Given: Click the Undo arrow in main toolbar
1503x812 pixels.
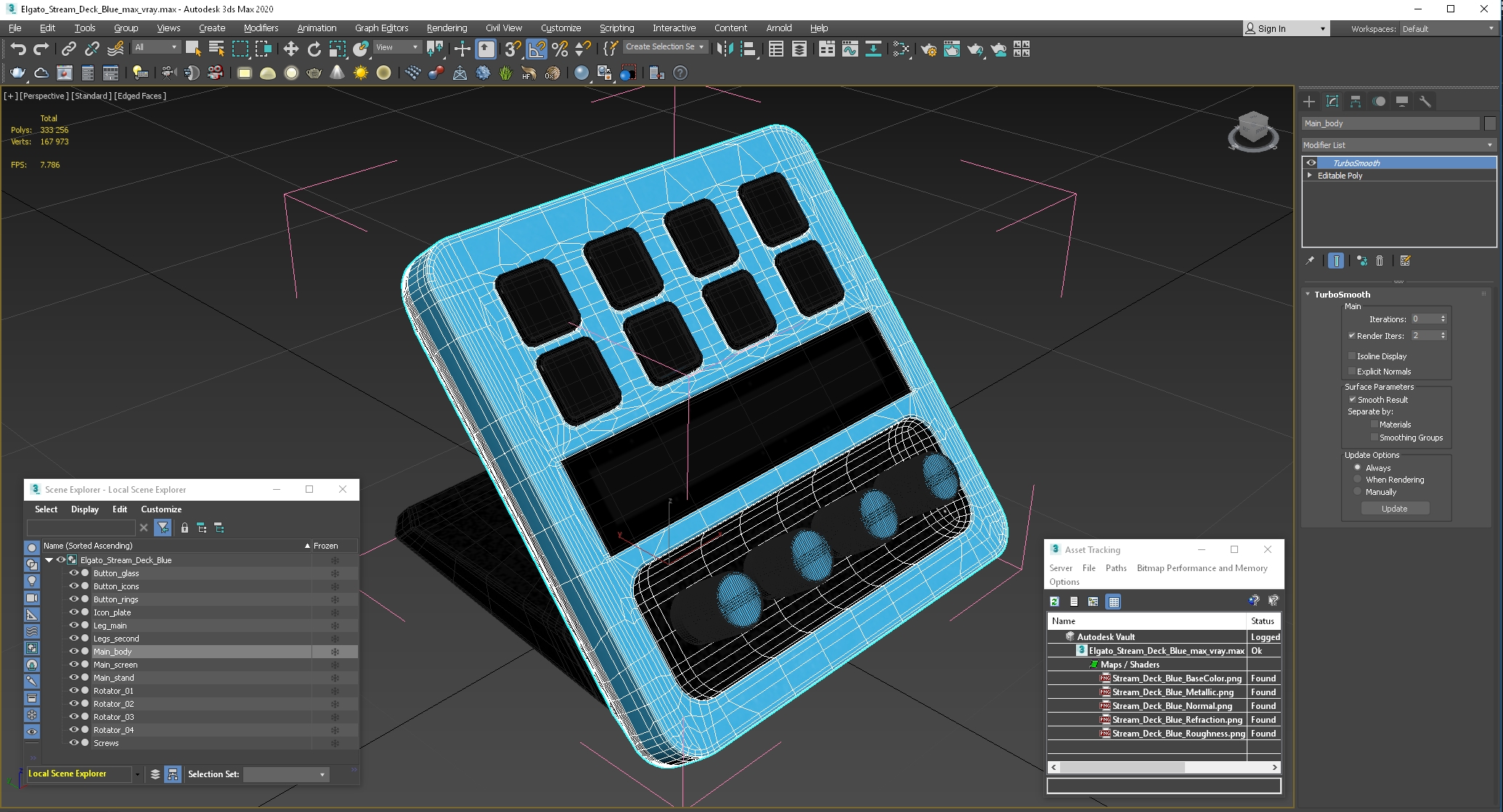Looking at the screenshot, I should click(x=19, y=49).
